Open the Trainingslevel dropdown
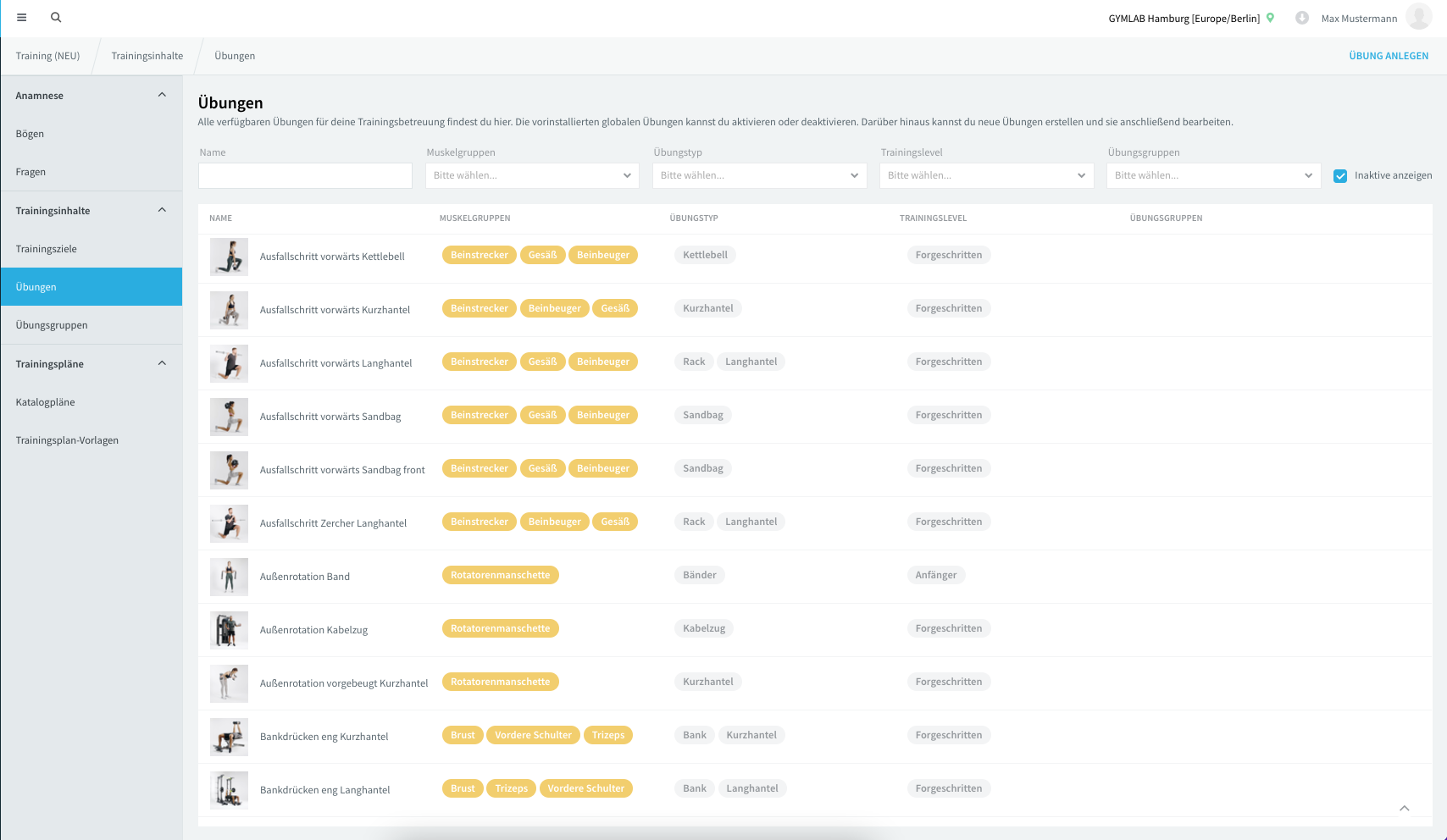 click(x=986, y=175)
